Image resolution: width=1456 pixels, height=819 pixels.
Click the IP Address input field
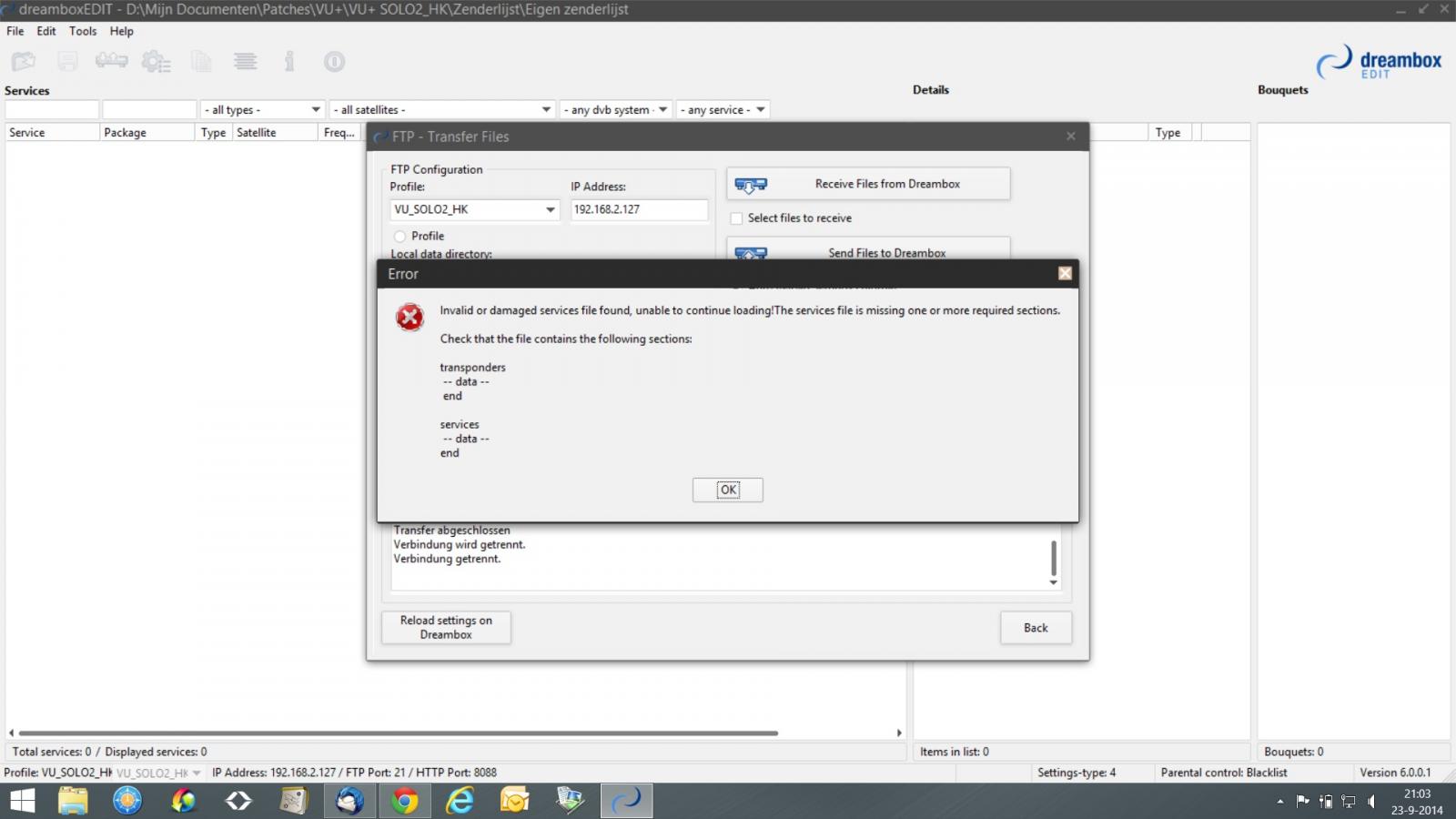639,209
